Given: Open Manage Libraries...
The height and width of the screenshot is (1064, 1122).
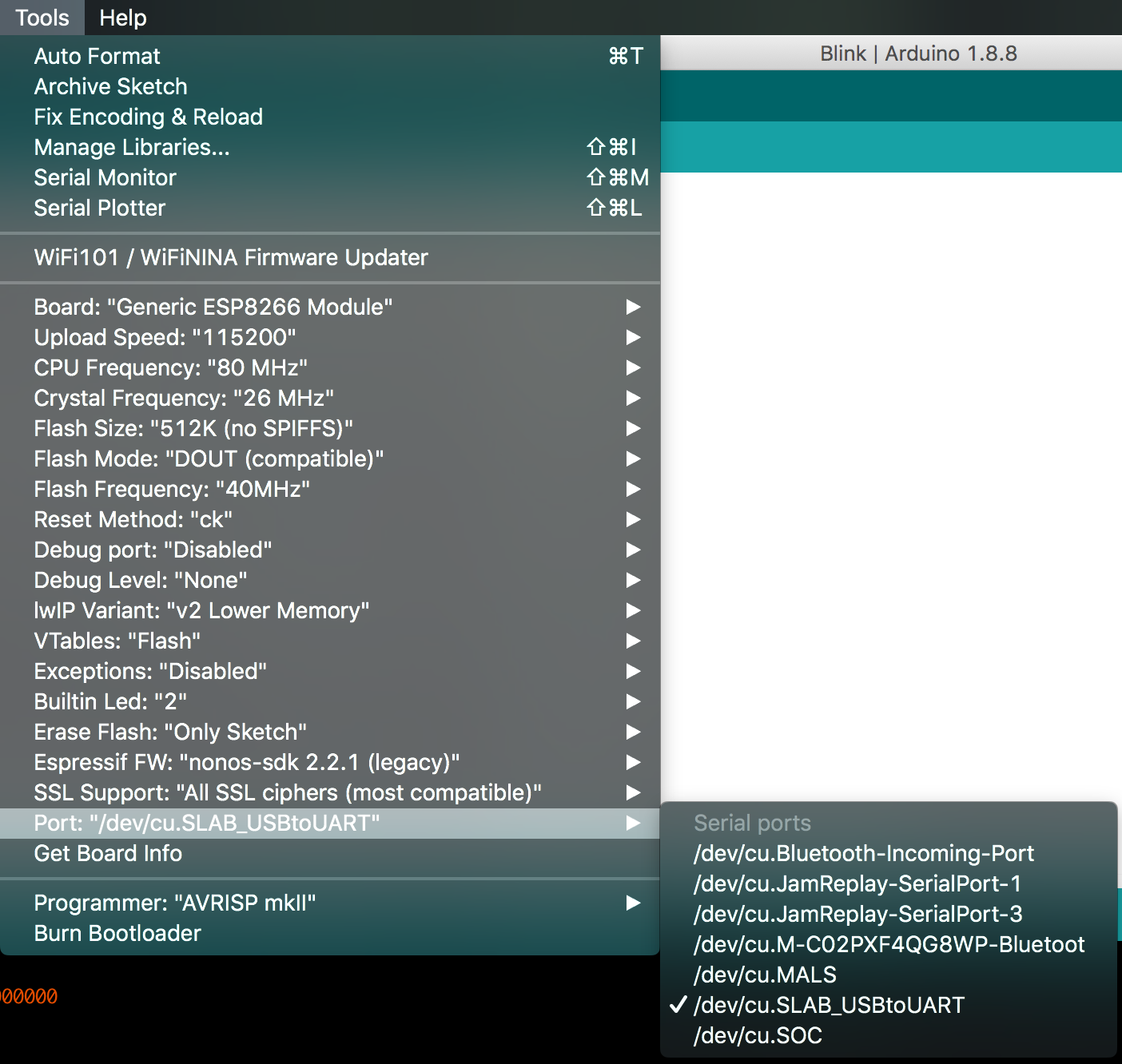Looking at the screenshot, I should [x=330, y=147].
